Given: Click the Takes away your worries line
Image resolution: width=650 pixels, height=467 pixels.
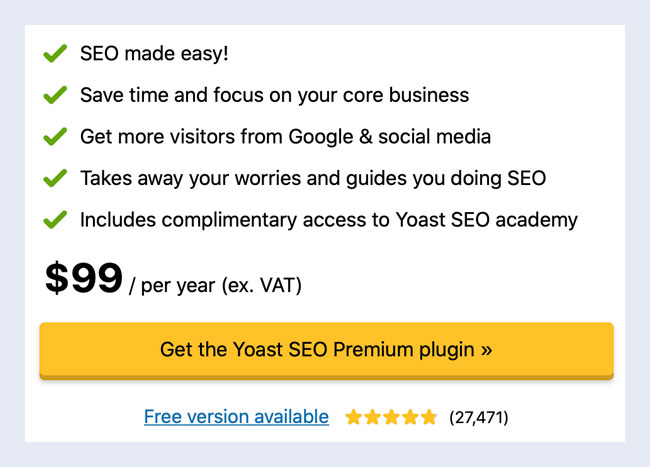Looking at the screenshot, I should (x=313, y=179).
